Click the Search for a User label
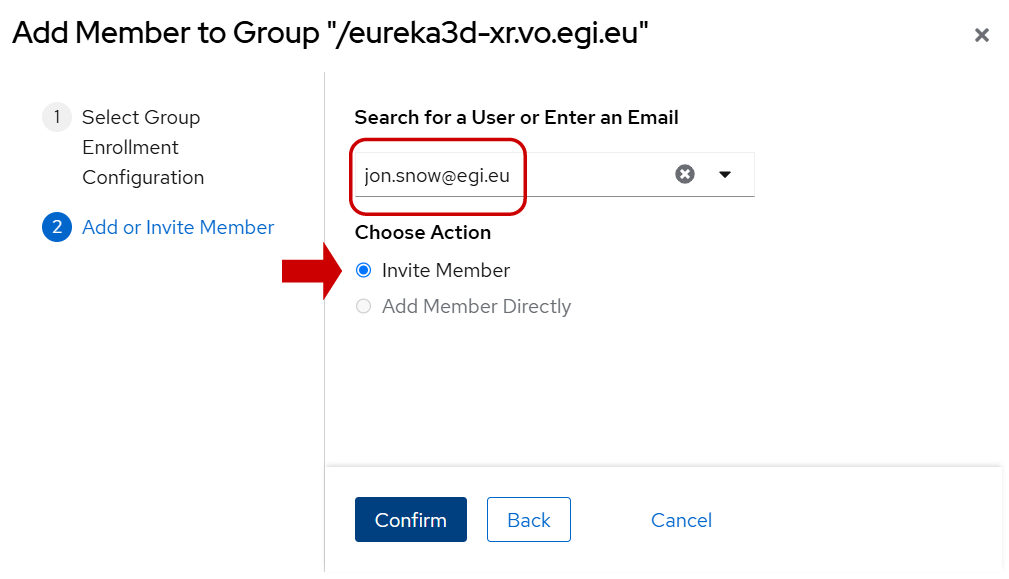 (516, 117)
